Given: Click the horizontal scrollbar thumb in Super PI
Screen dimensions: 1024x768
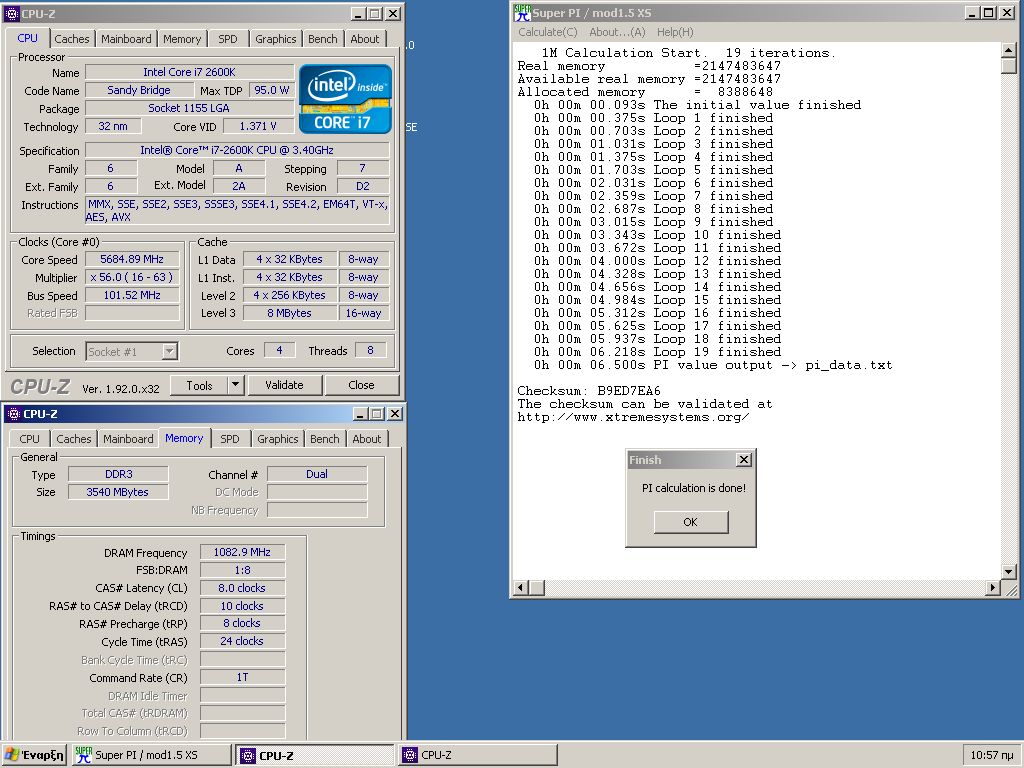Looking at the screenshot, I should (x=537, y=588).
